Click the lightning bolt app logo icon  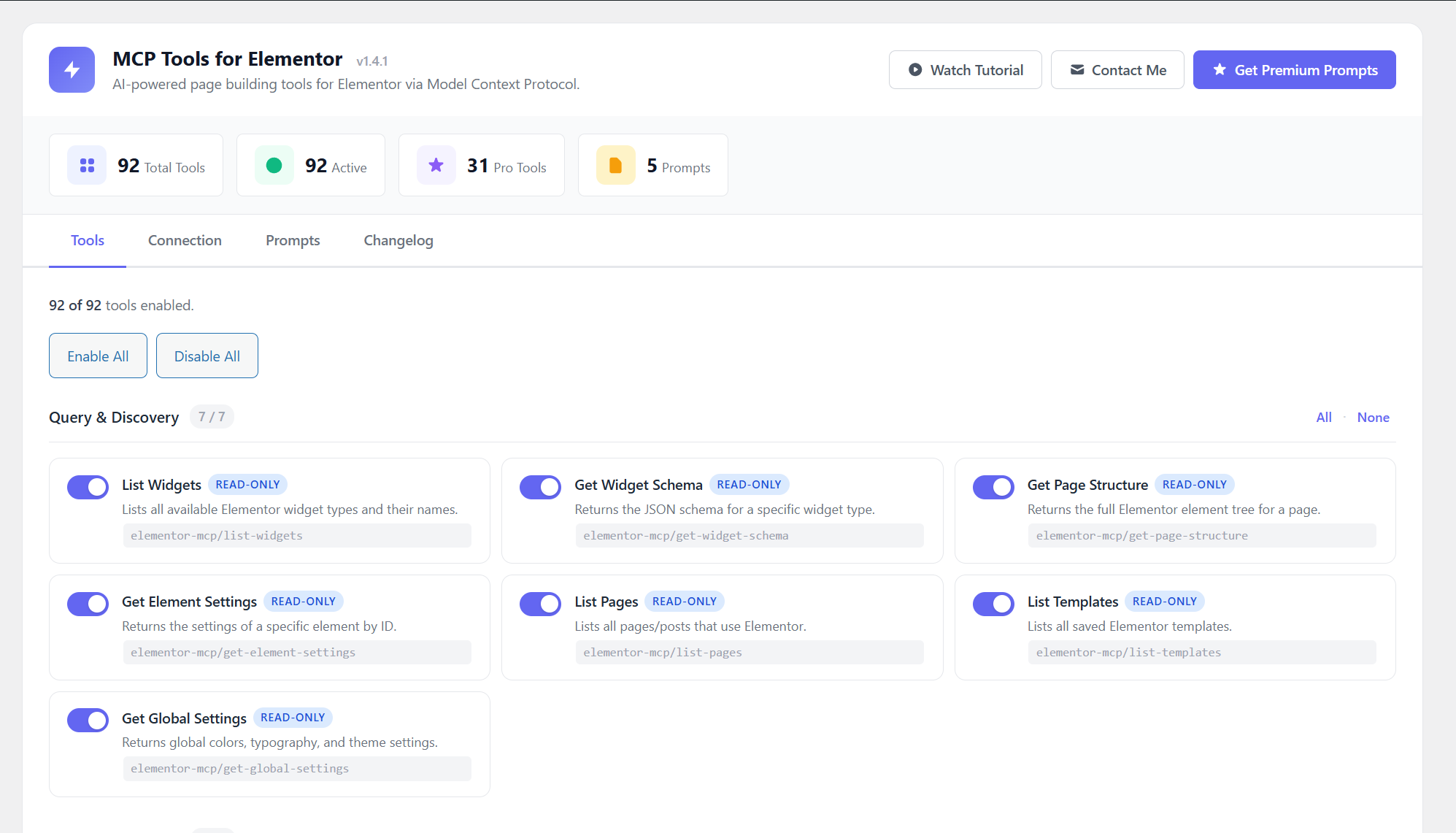tap(72, 70)
